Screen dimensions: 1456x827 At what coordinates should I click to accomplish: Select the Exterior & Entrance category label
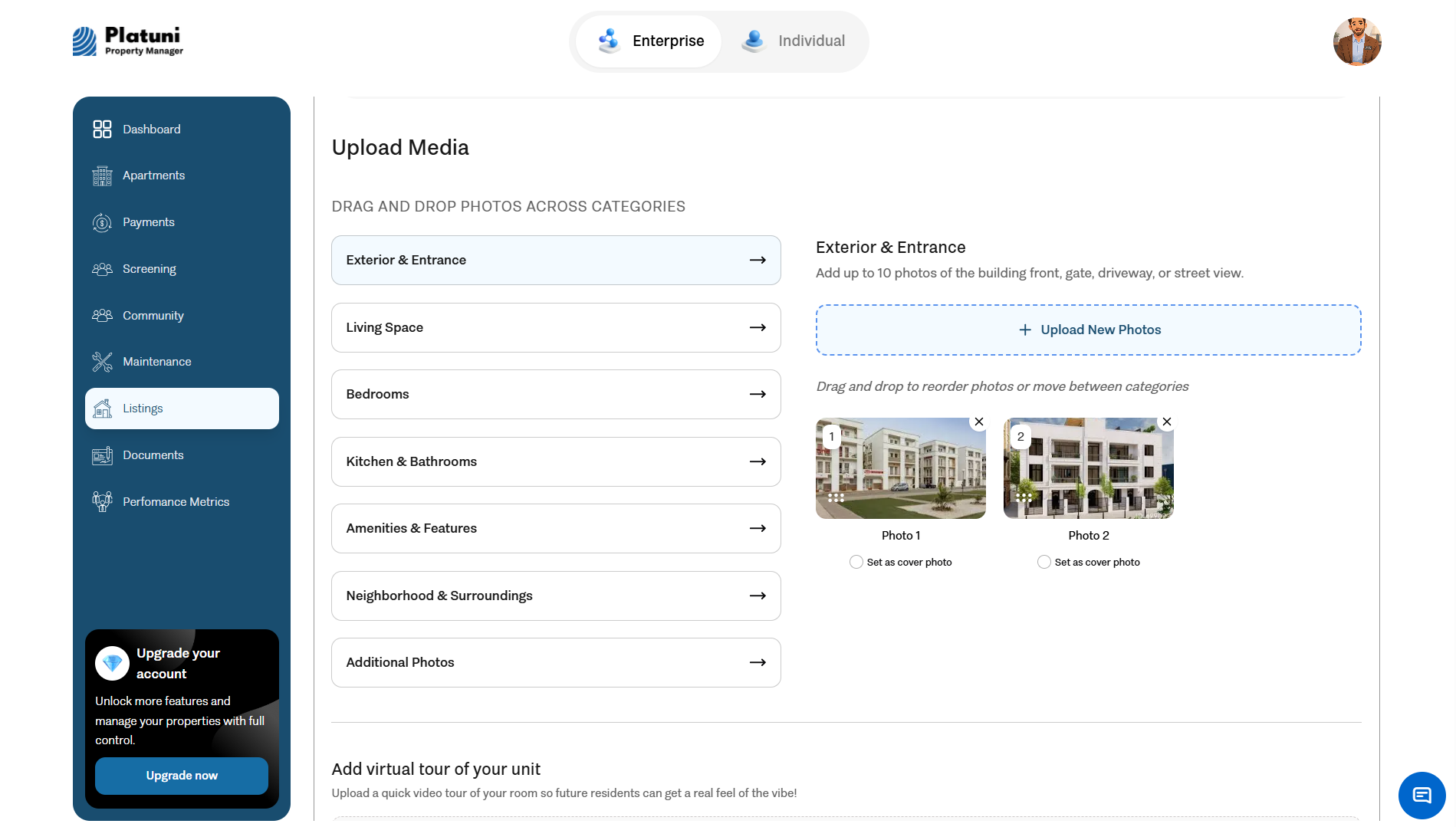[x=406, y=260]
